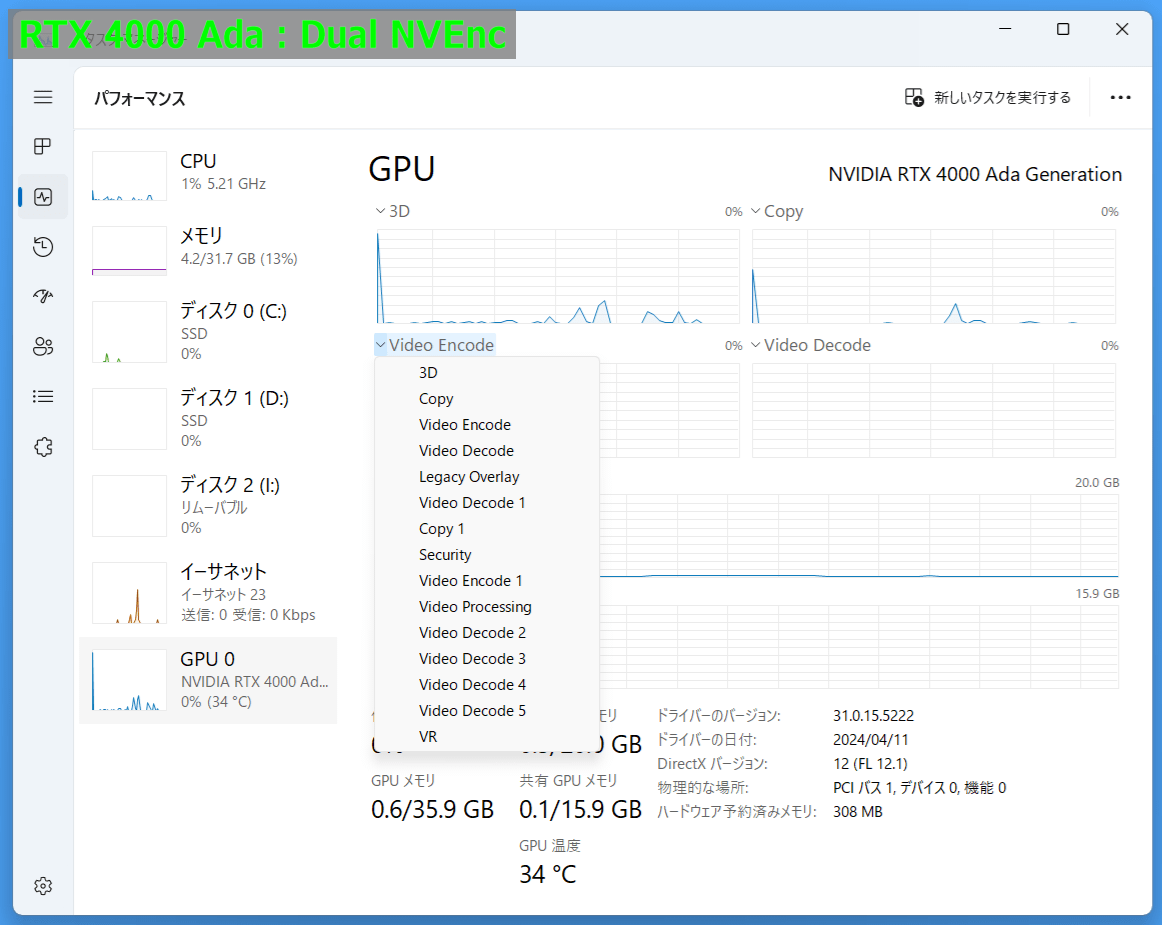
Task: Choose Video Decode 1 from the list
Action: pos(487,503)
